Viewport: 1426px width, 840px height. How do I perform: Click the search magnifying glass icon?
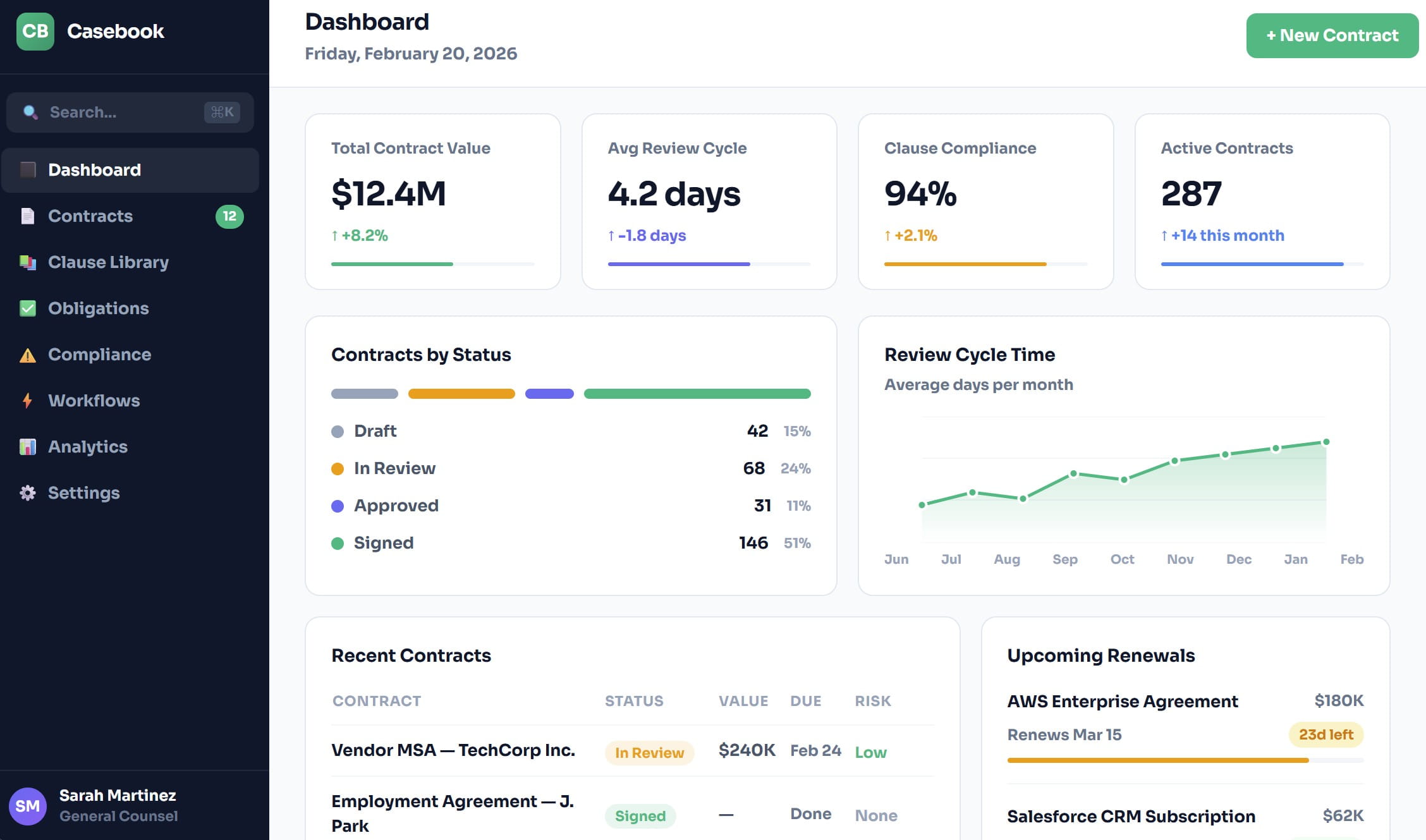[30, 113]
